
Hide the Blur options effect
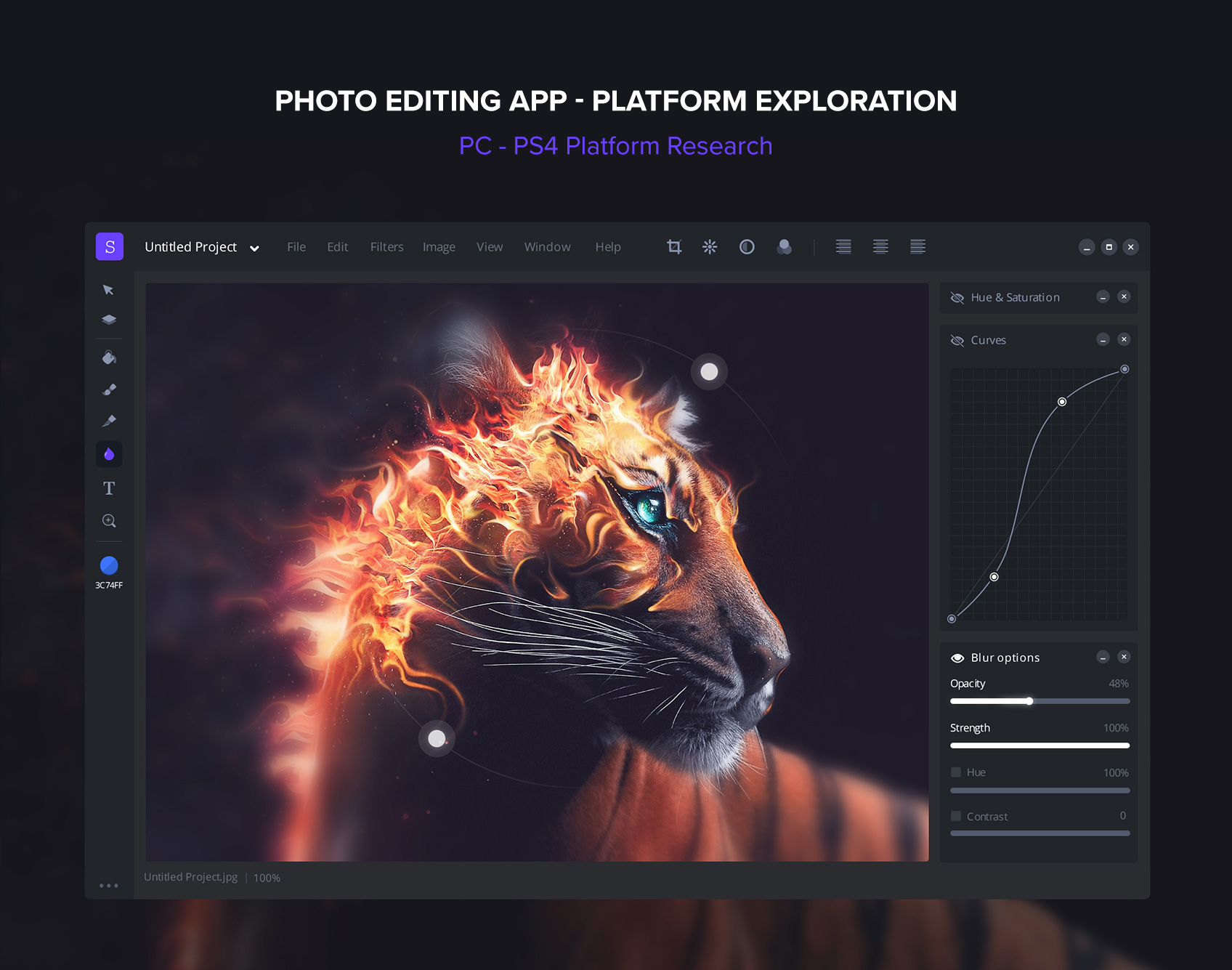click(x=957, y=658)
